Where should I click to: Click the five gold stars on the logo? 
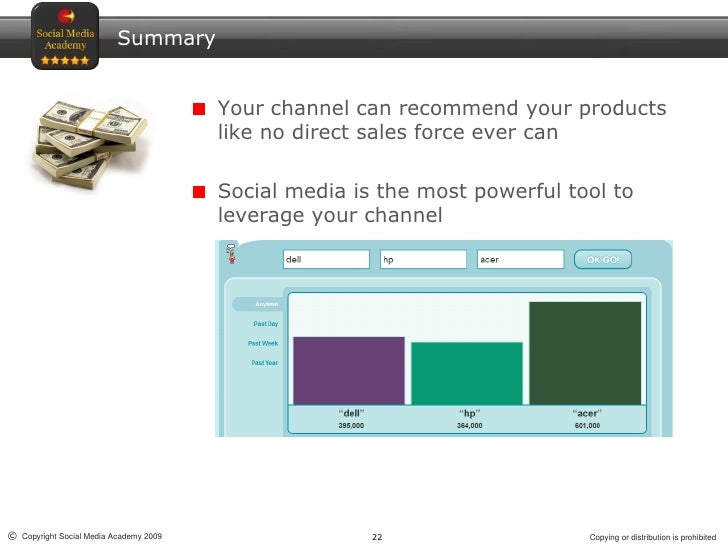point(65,60)
